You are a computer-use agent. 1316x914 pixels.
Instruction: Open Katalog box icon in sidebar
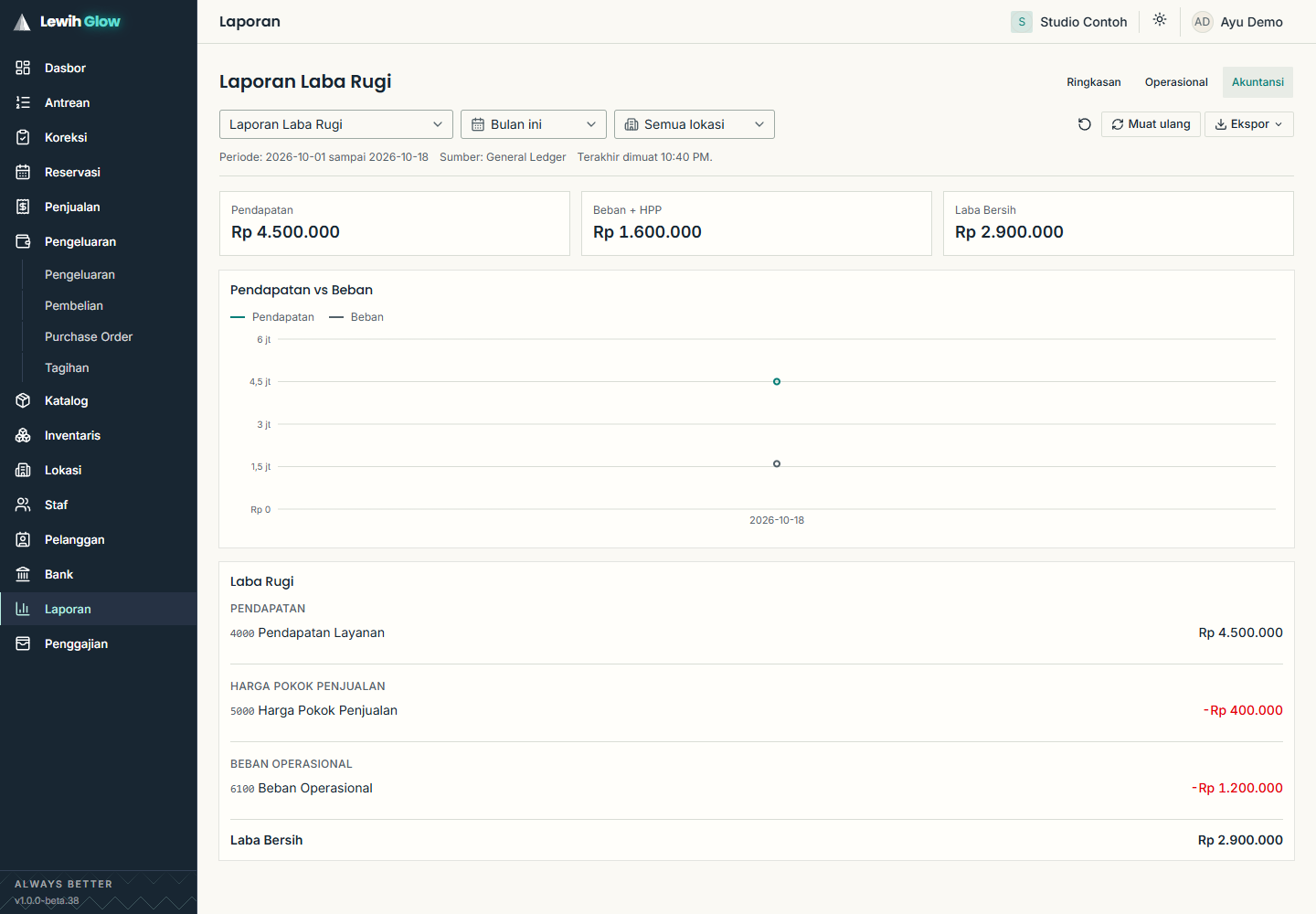pos(23,400)
